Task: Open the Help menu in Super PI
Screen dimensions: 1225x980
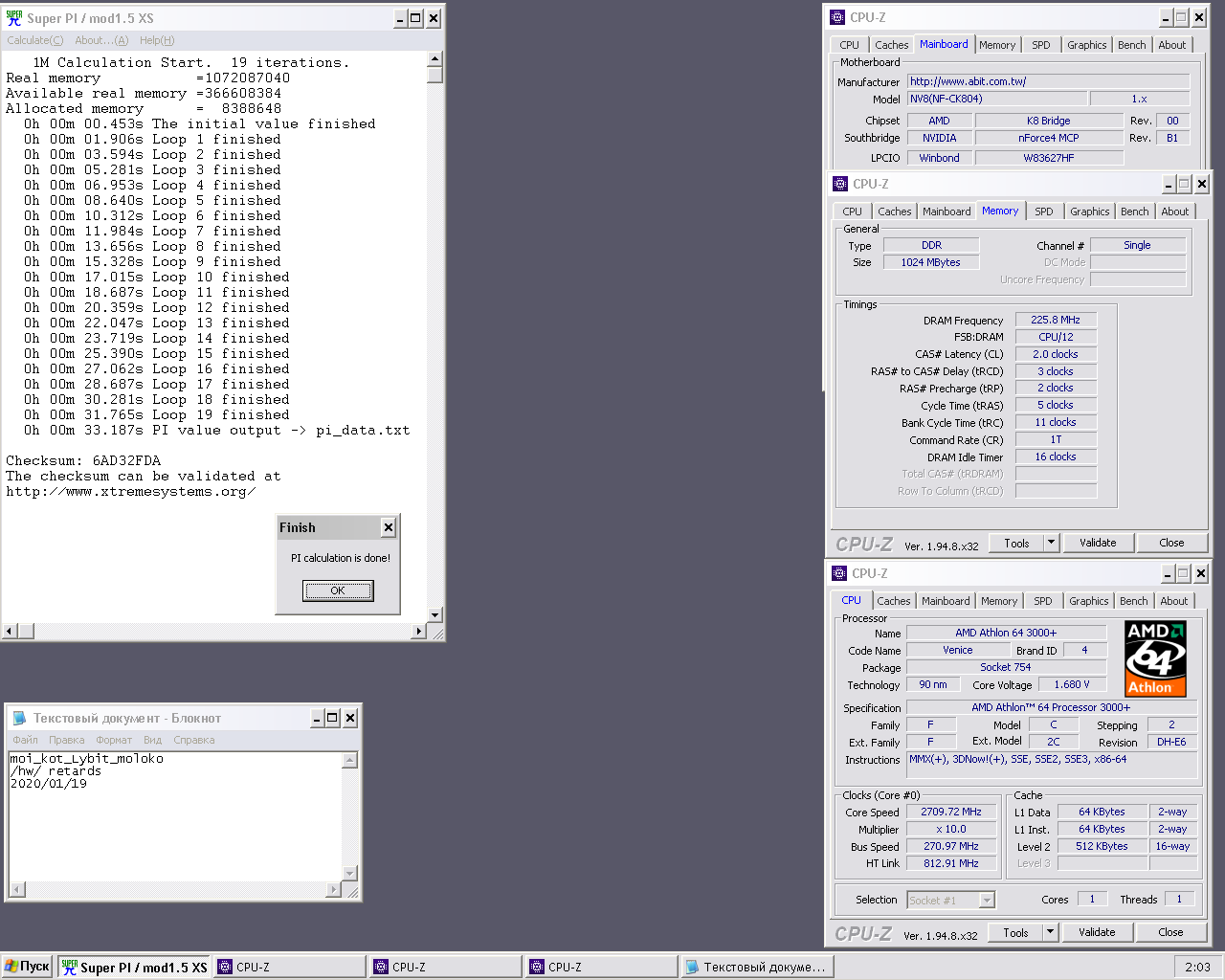Action: [157, 40]
